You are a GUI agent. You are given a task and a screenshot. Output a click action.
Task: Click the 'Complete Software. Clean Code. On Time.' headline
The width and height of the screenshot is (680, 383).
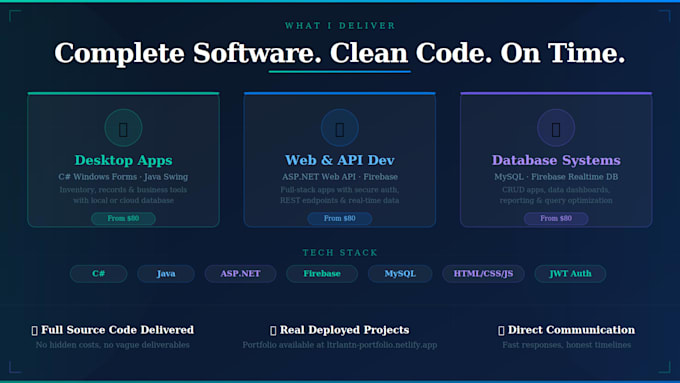340,53
